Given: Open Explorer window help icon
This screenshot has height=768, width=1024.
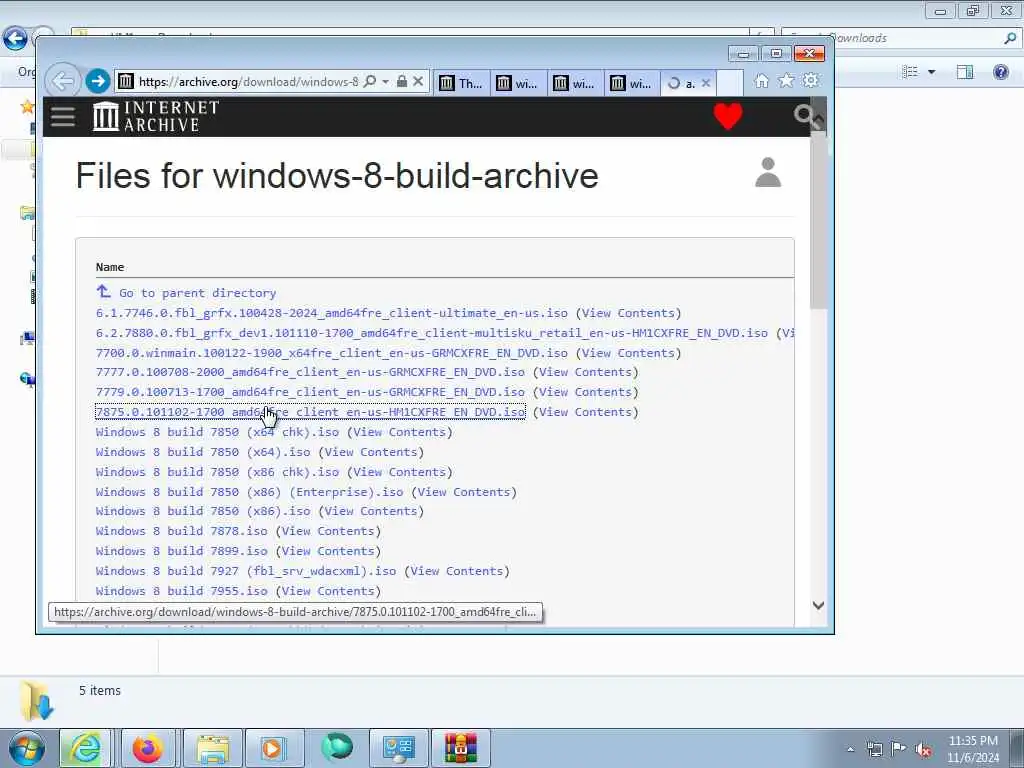Looking at the screenshot, I should click(x=1000, y=71).
